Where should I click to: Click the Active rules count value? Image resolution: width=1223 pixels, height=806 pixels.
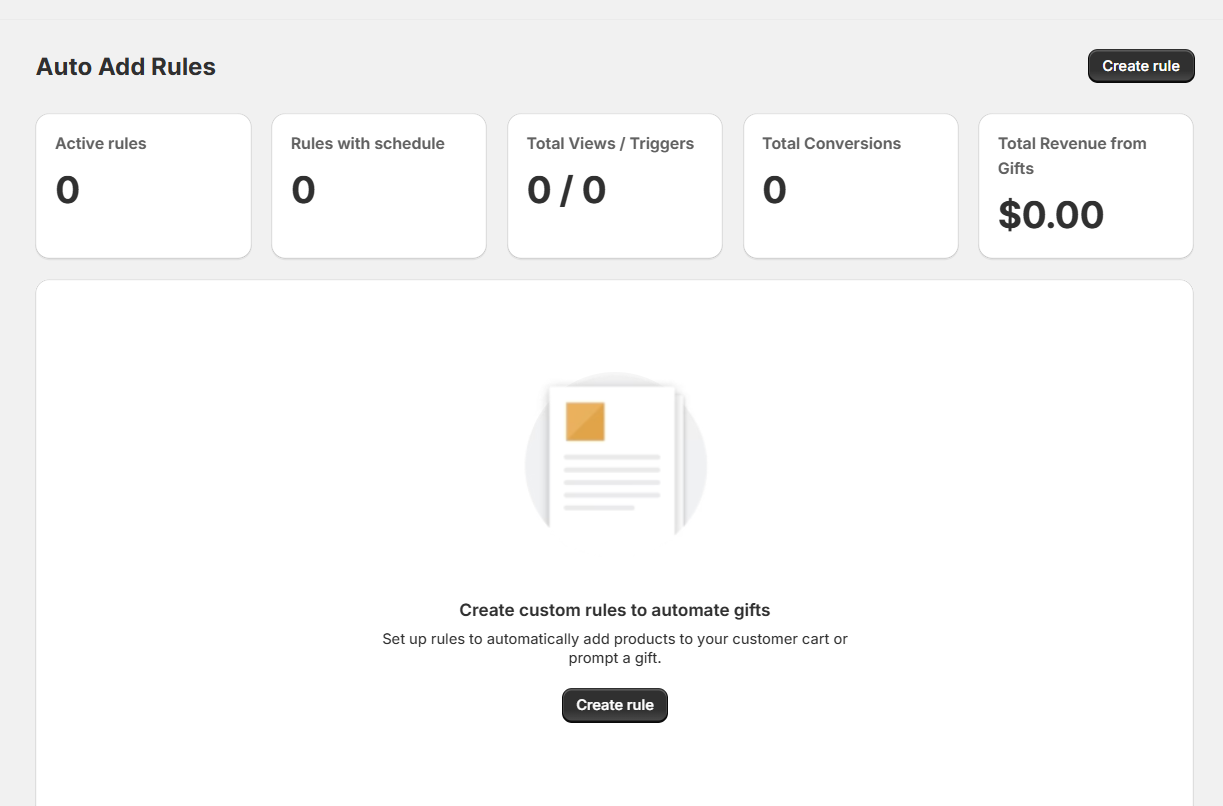pos(68,190)
